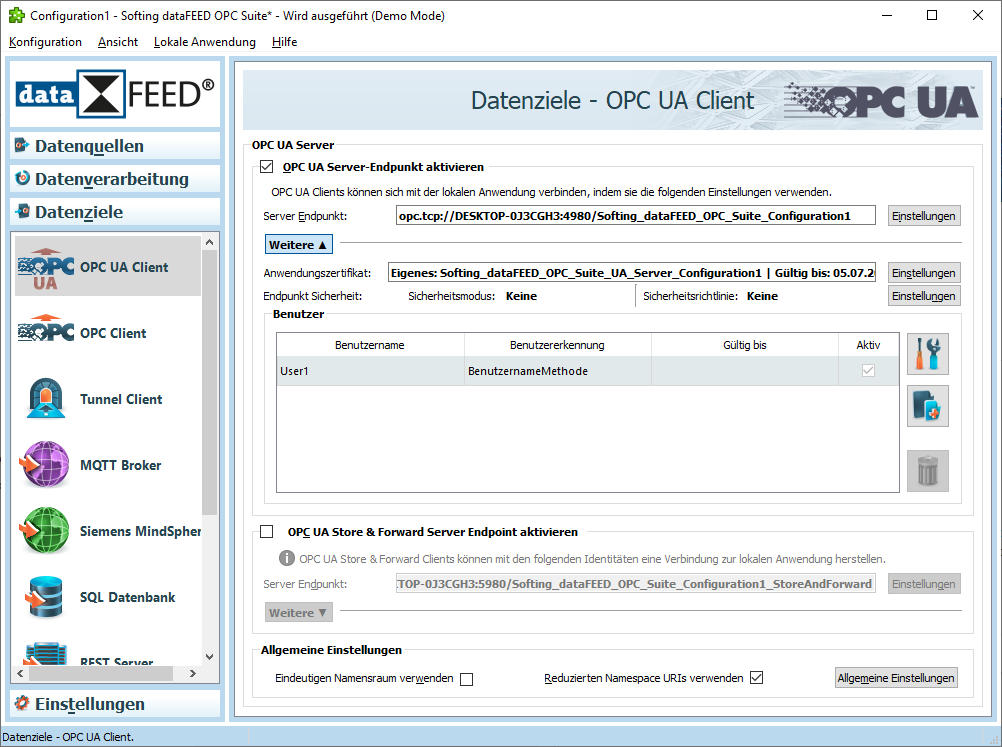Choose the Tunnel Client destination
This screenshot has height=747, width=1002.
coord(107,399)
